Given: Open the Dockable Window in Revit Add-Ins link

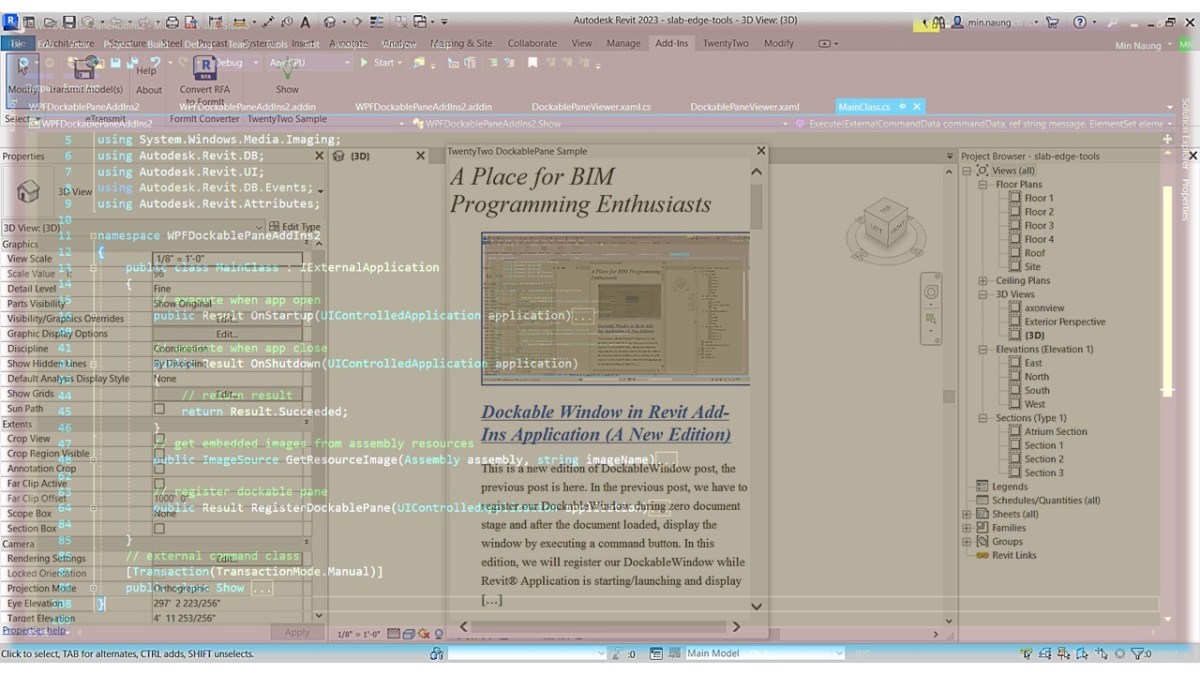Looking at the screenshot, I should pos(605,423).
